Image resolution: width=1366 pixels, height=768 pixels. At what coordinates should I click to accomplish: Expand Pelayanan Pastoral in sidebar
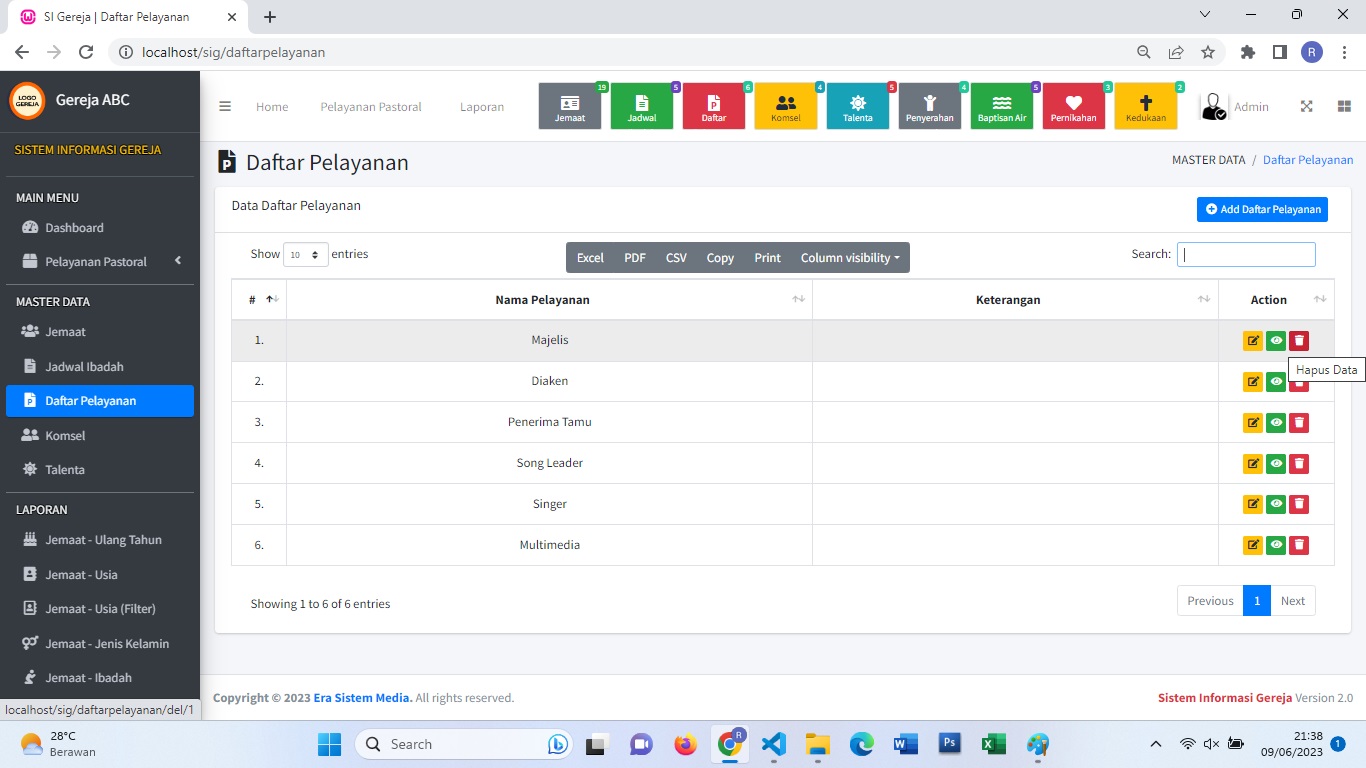(100, 262)
